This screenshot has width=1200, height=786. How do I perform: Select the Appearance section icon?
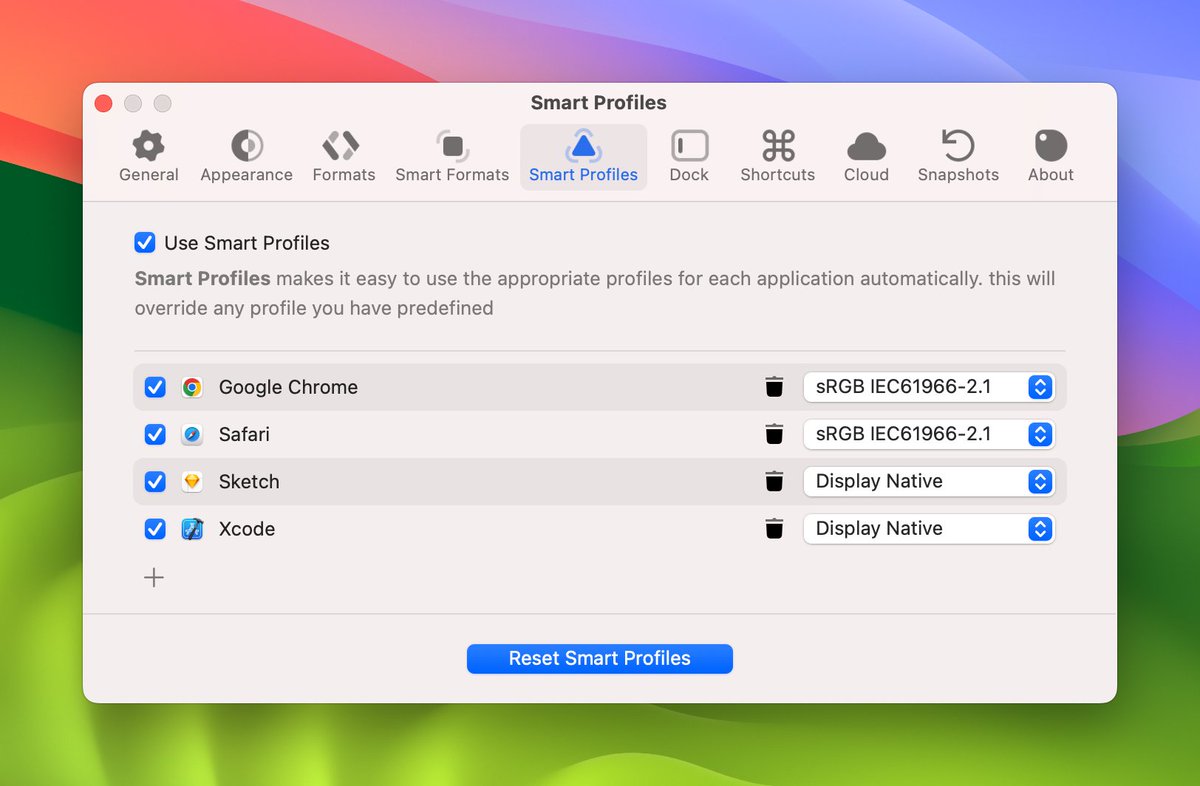246,146
